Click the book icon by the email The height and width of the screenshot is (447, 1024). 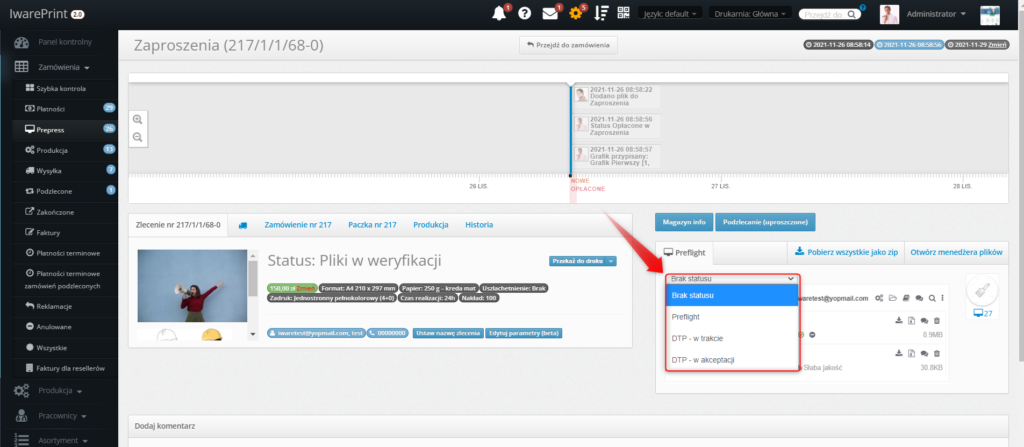pyautogui.click(x=906, y=298)
